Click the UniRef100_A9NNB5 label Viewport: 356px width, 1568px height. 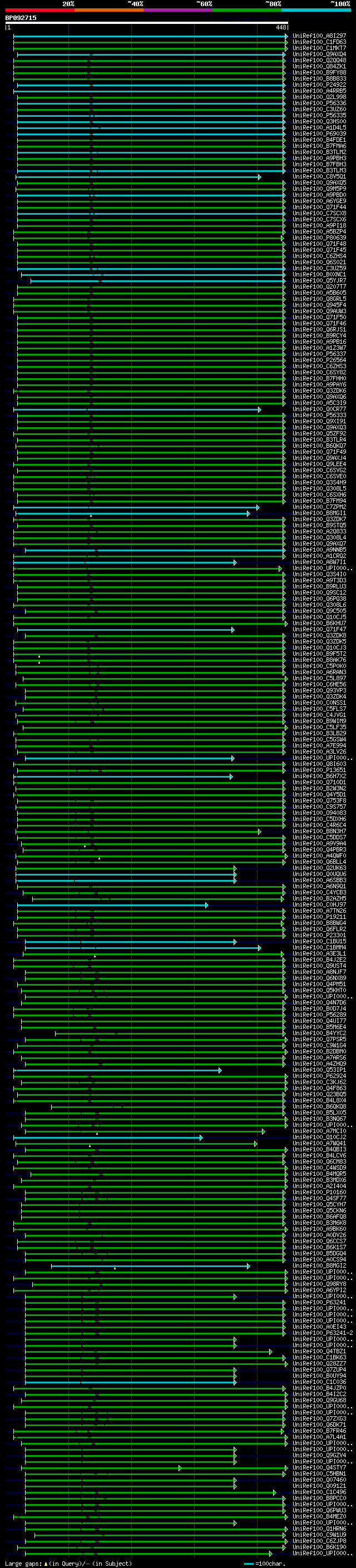click(x=319, y=550)
